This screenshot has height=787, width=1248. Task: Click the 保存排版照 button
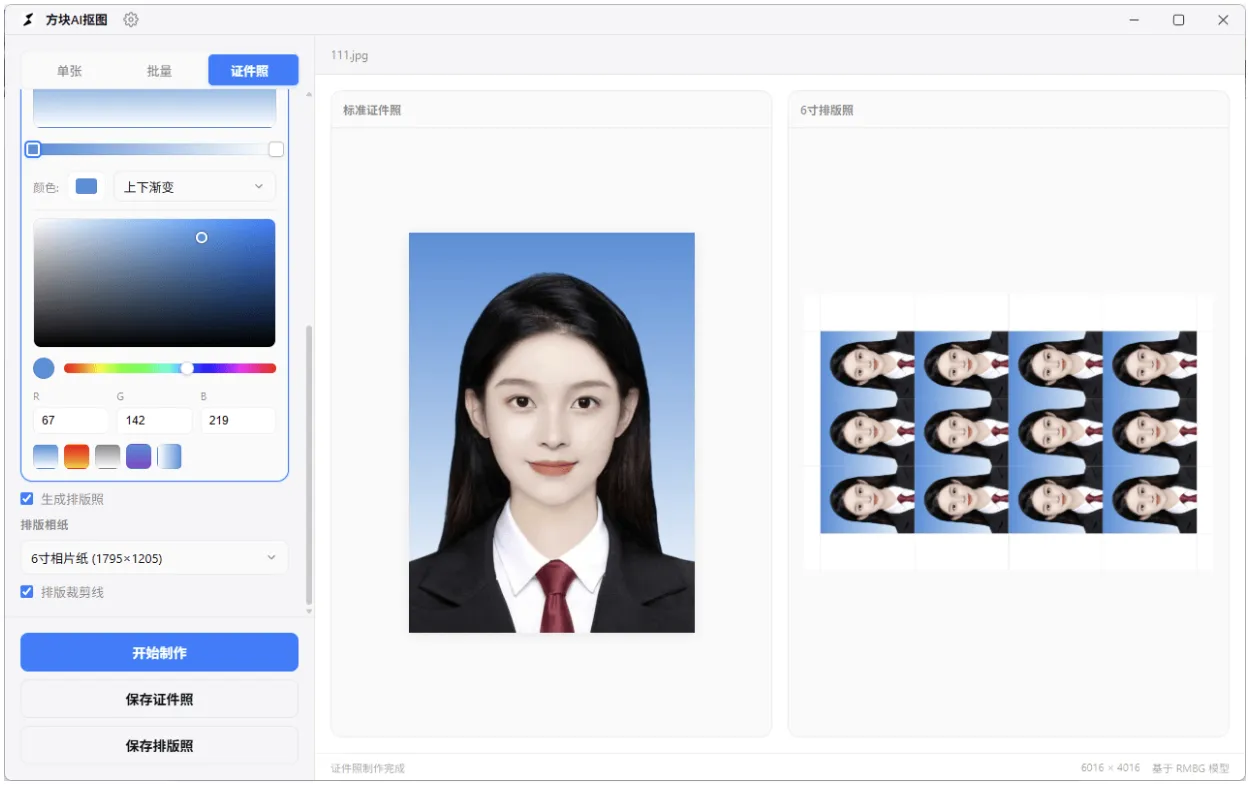[159, 746]
